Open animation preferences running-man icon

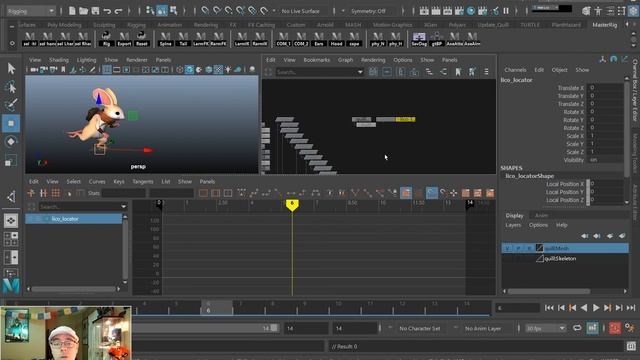[x=630, y=328]
